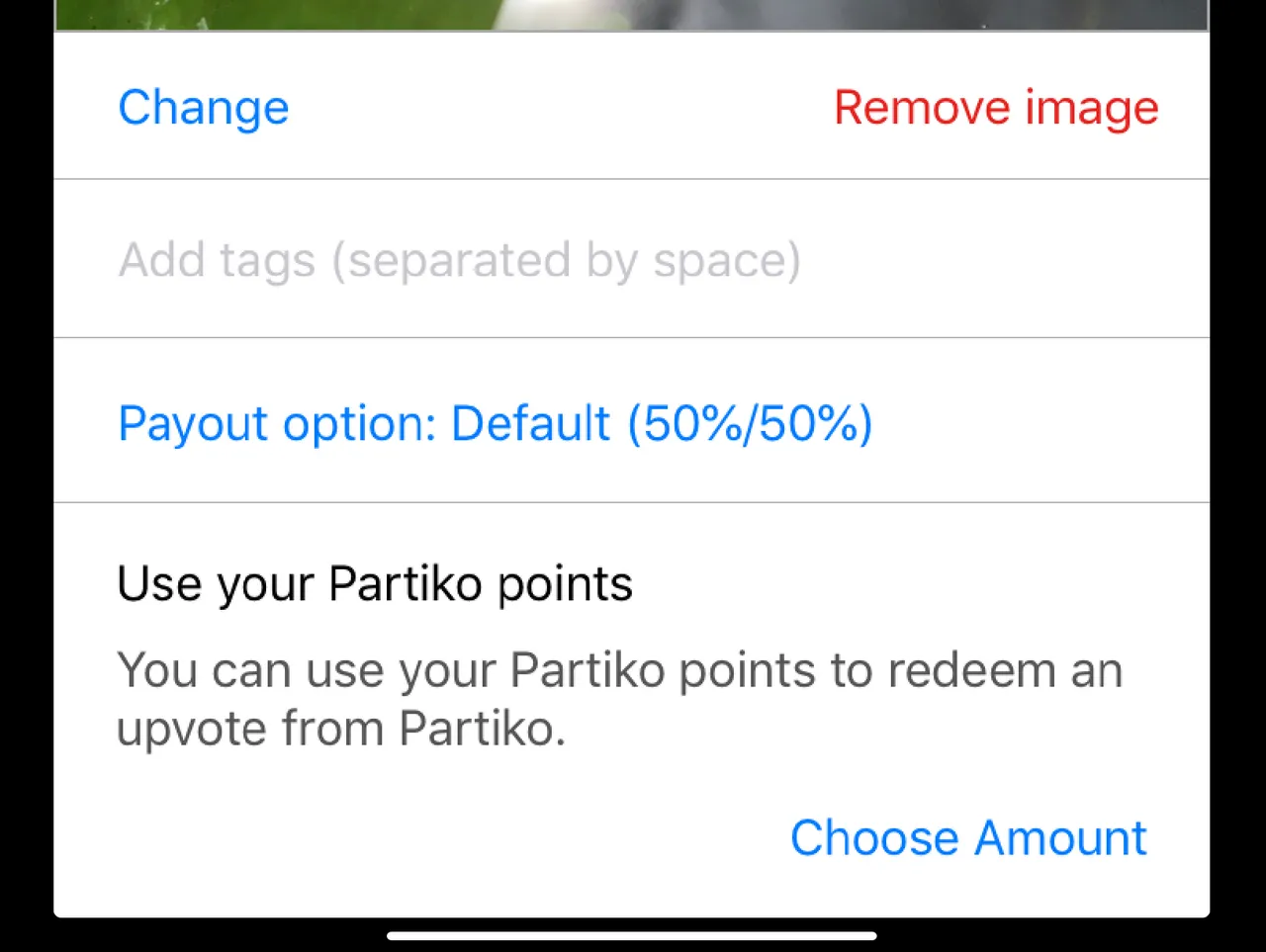This screenshot has height=952, width=1266.
Task: Tap the Add tags row
Action: click(631, 259)
